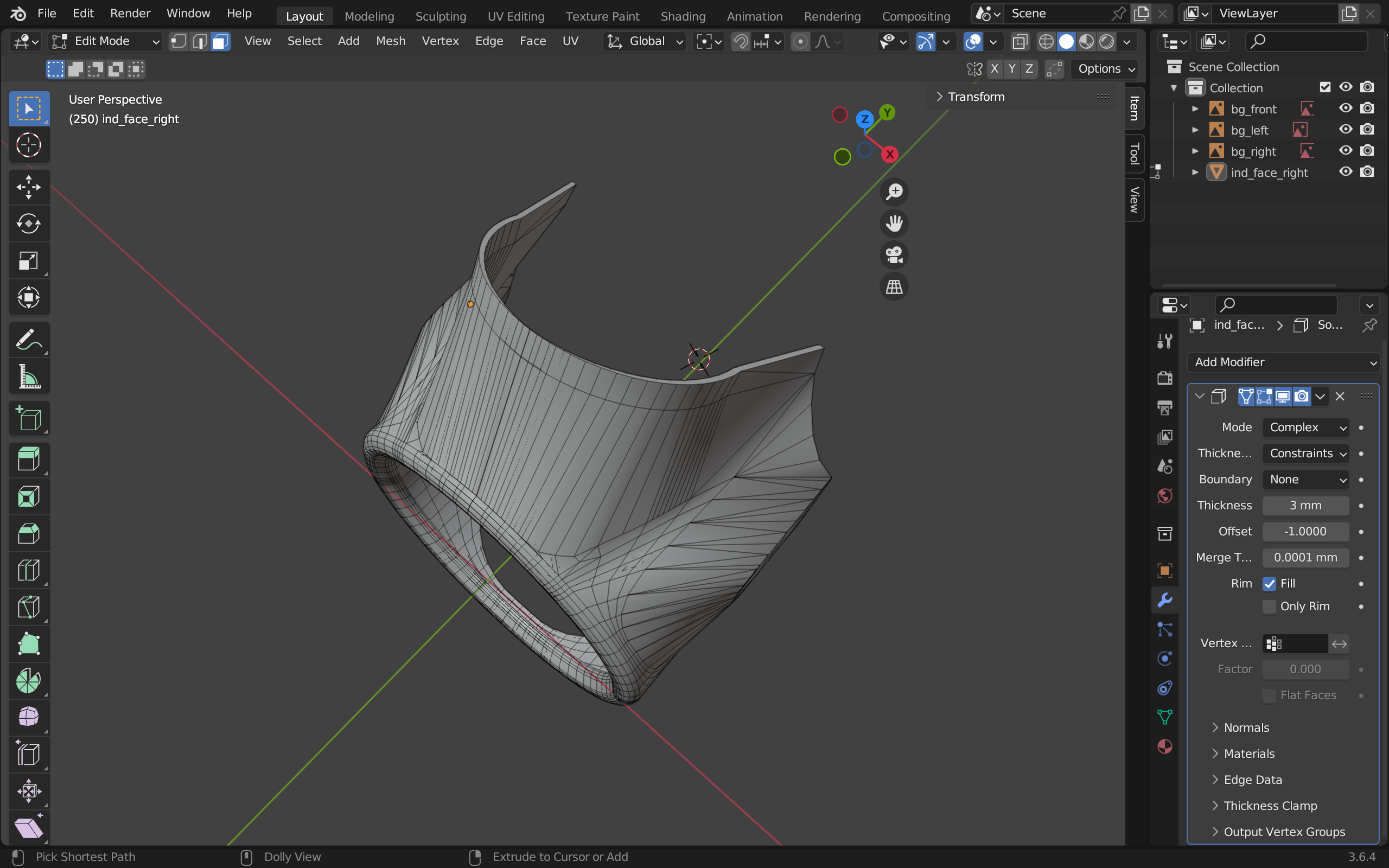Switch to the Sculpting workspace tab

coord(440,16)
